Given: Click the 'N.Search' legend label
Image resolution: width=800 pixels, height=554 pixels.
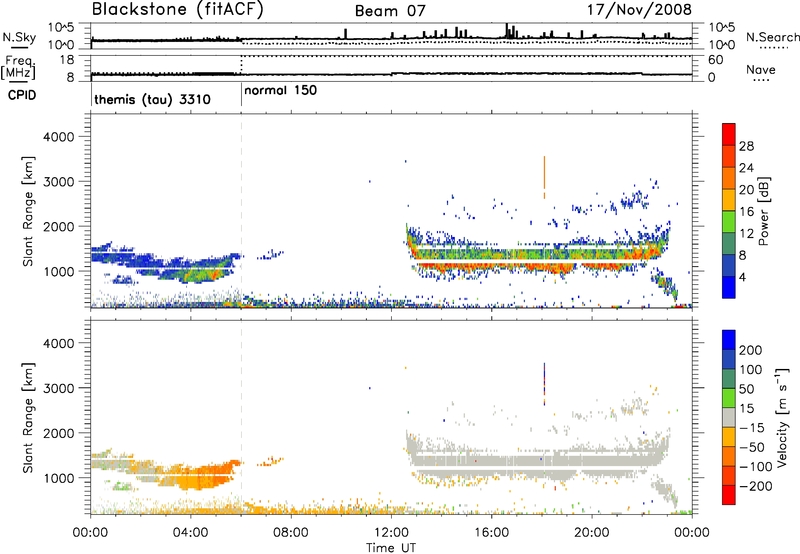Looking at the screenshot, I should (773, 37).
